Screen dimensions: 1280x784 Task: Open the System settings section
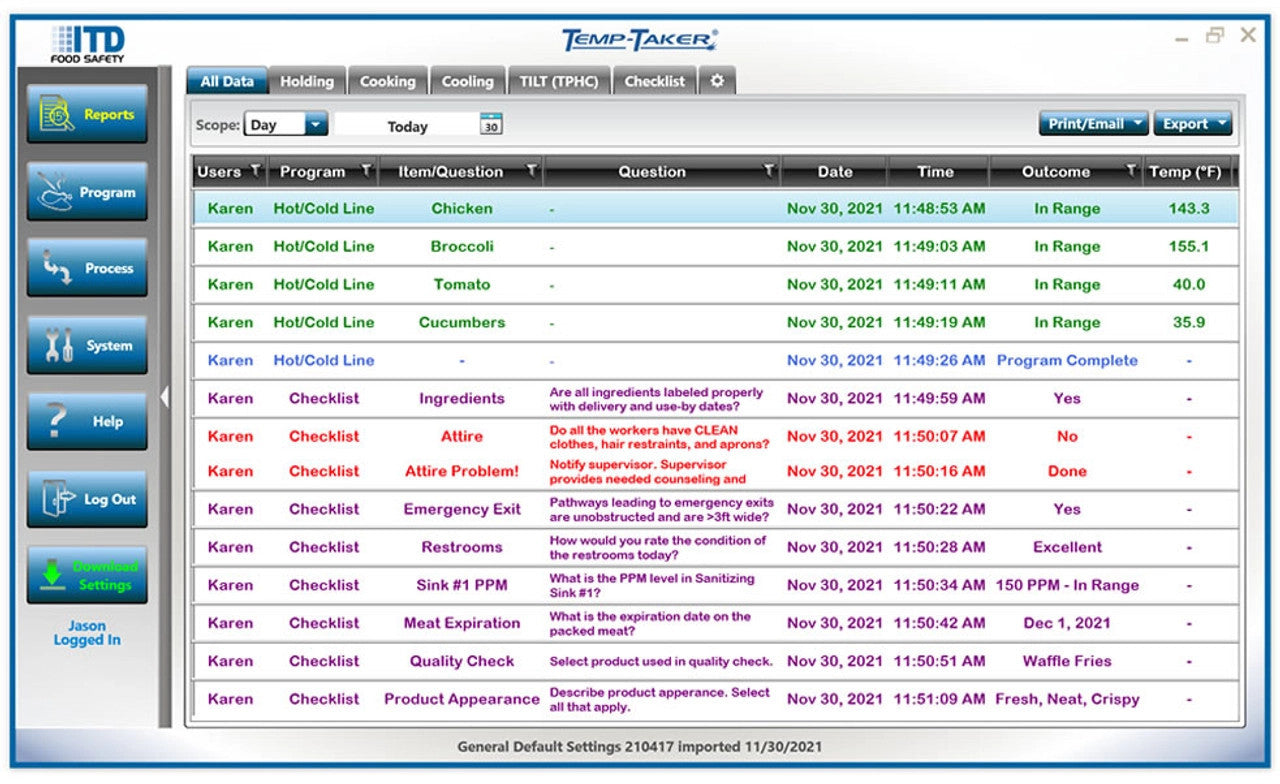[x=87, y=344]
